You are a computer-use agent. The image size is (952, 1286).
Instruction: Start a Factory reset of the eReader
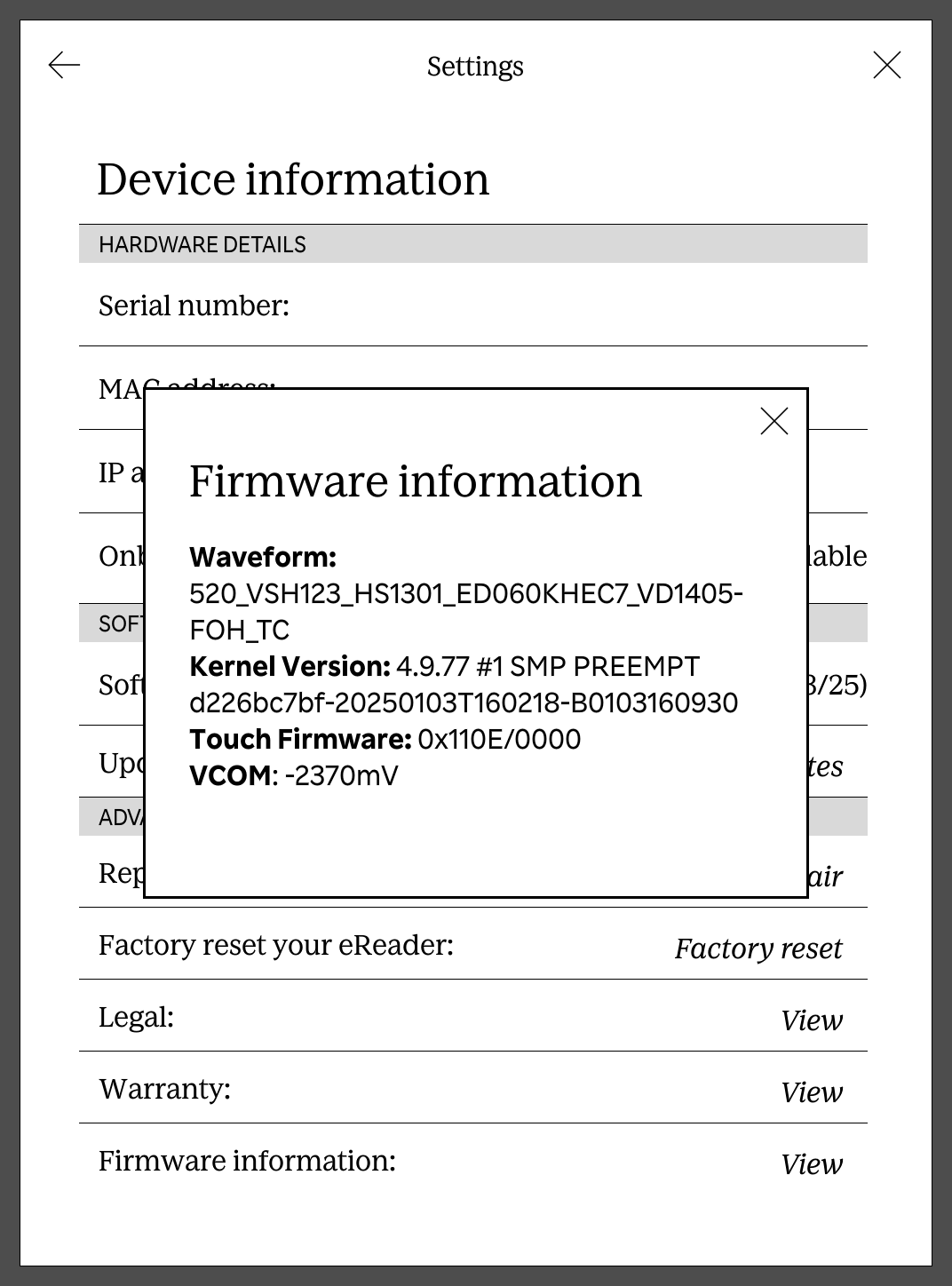point(758,949)
